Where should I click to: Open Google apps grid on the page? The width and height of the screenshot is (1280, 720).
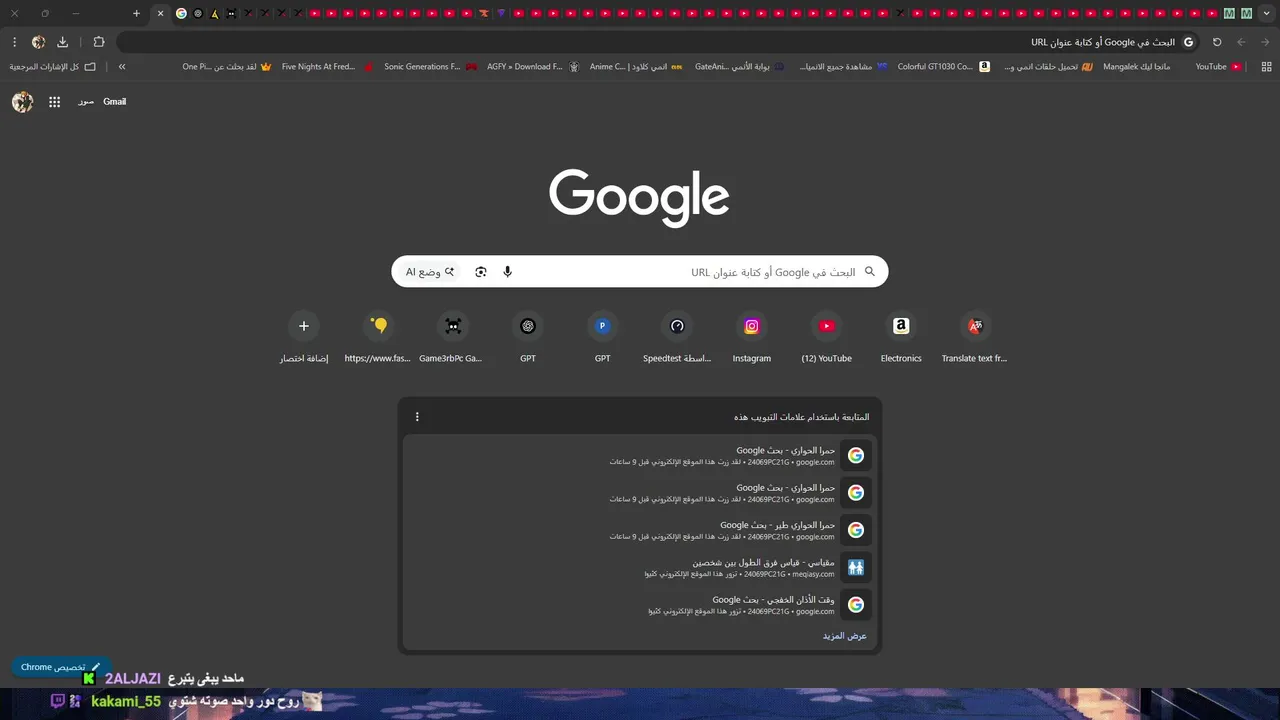(54, 102)
